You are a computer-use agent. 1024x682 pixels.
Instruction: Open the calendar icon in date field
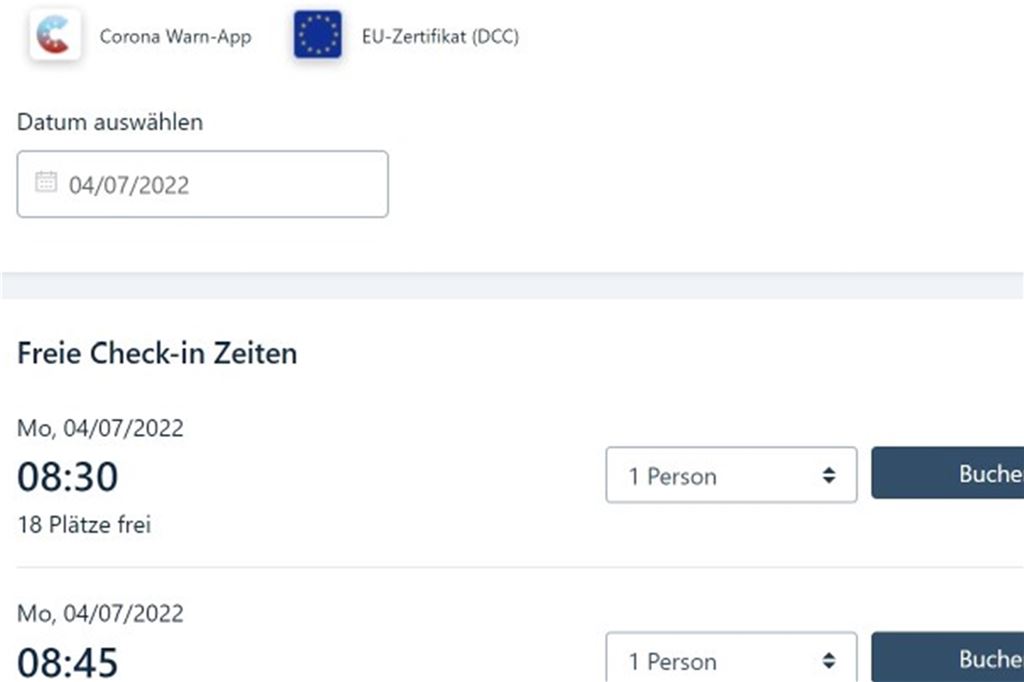pyautogui.click(x=46, y=182)
